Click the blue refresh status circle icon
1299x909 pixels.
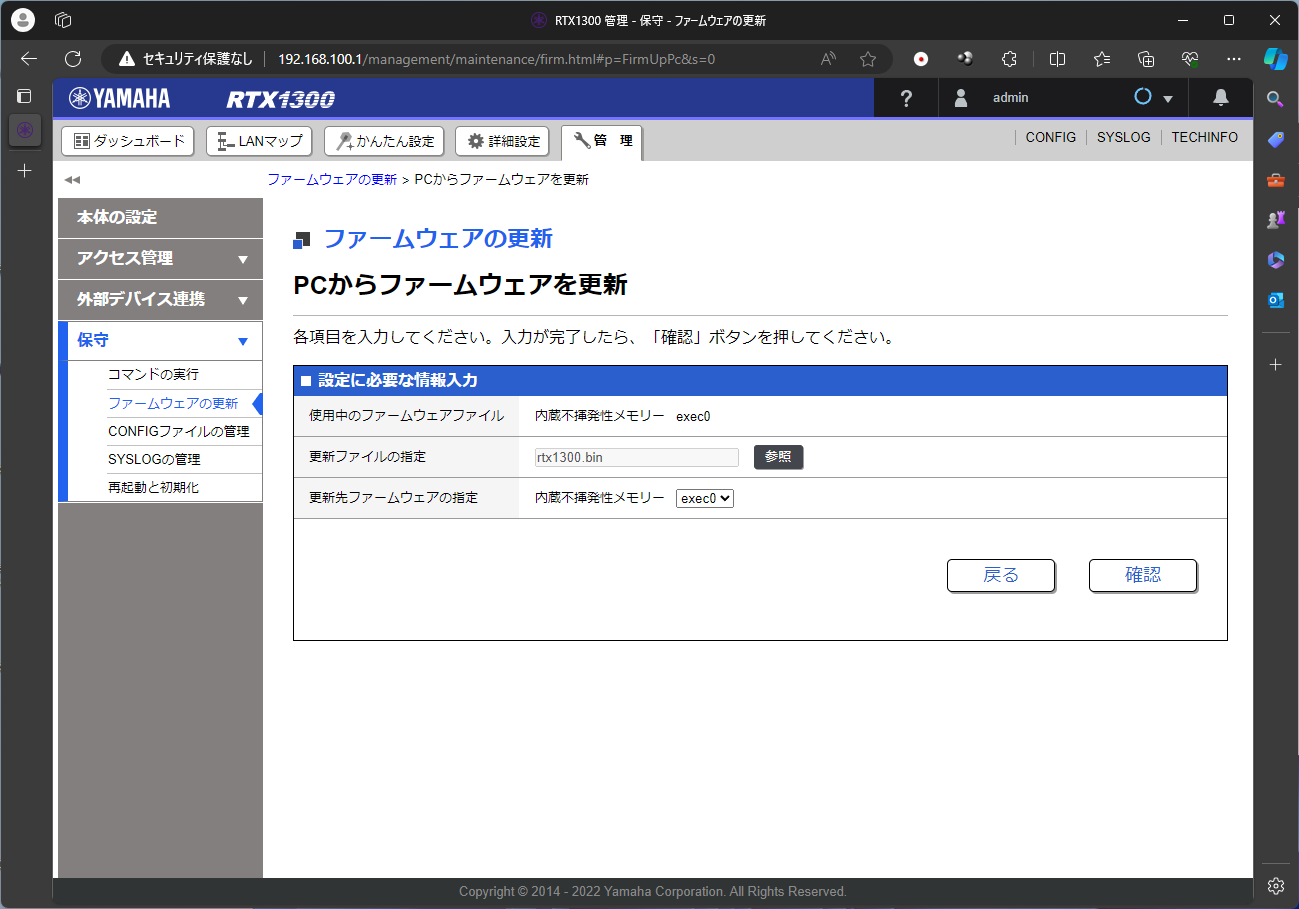tap(1143, 97)
